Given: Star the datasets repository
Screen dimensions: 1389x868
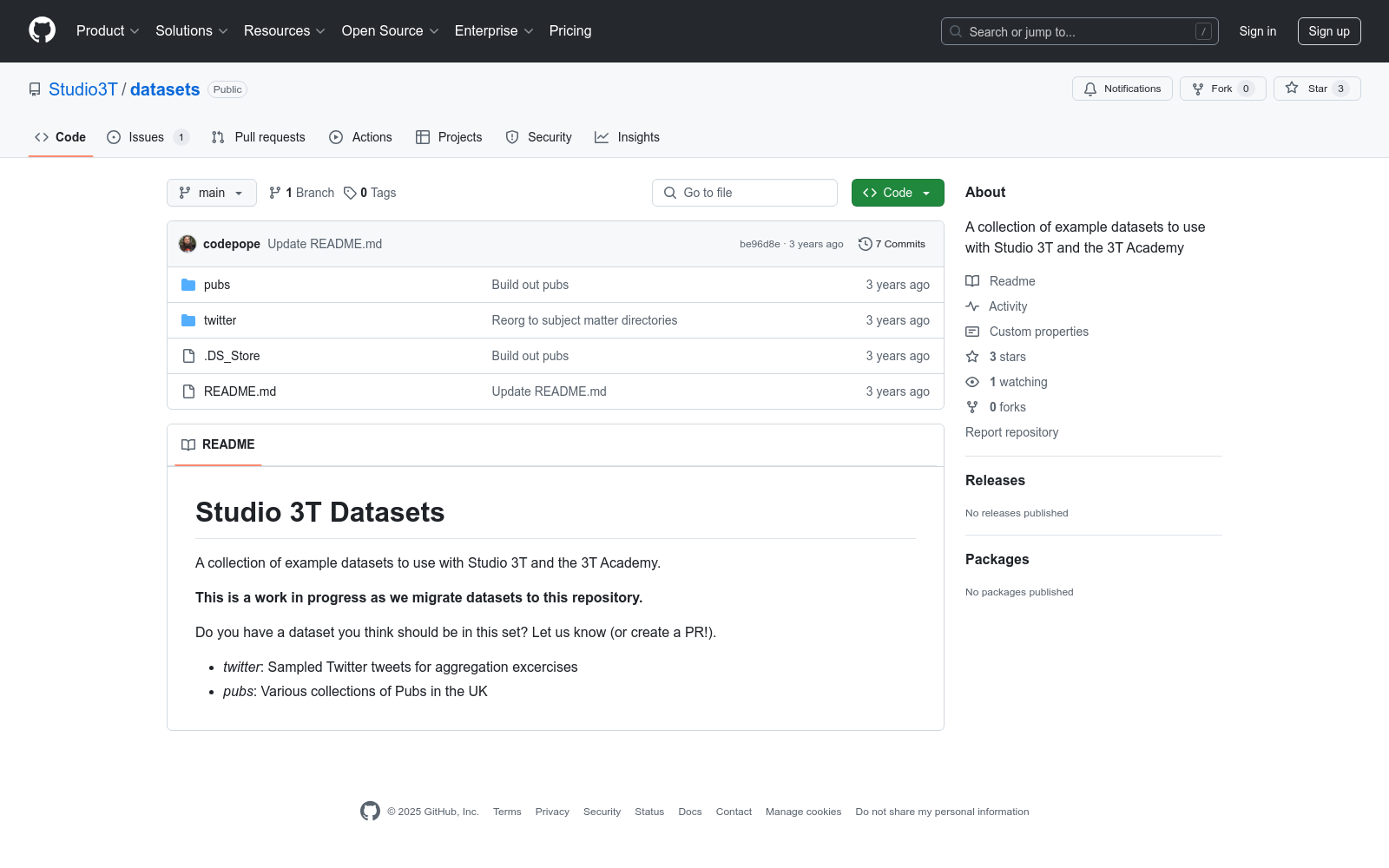Looking at the screenshot, I should (1317, 89).
